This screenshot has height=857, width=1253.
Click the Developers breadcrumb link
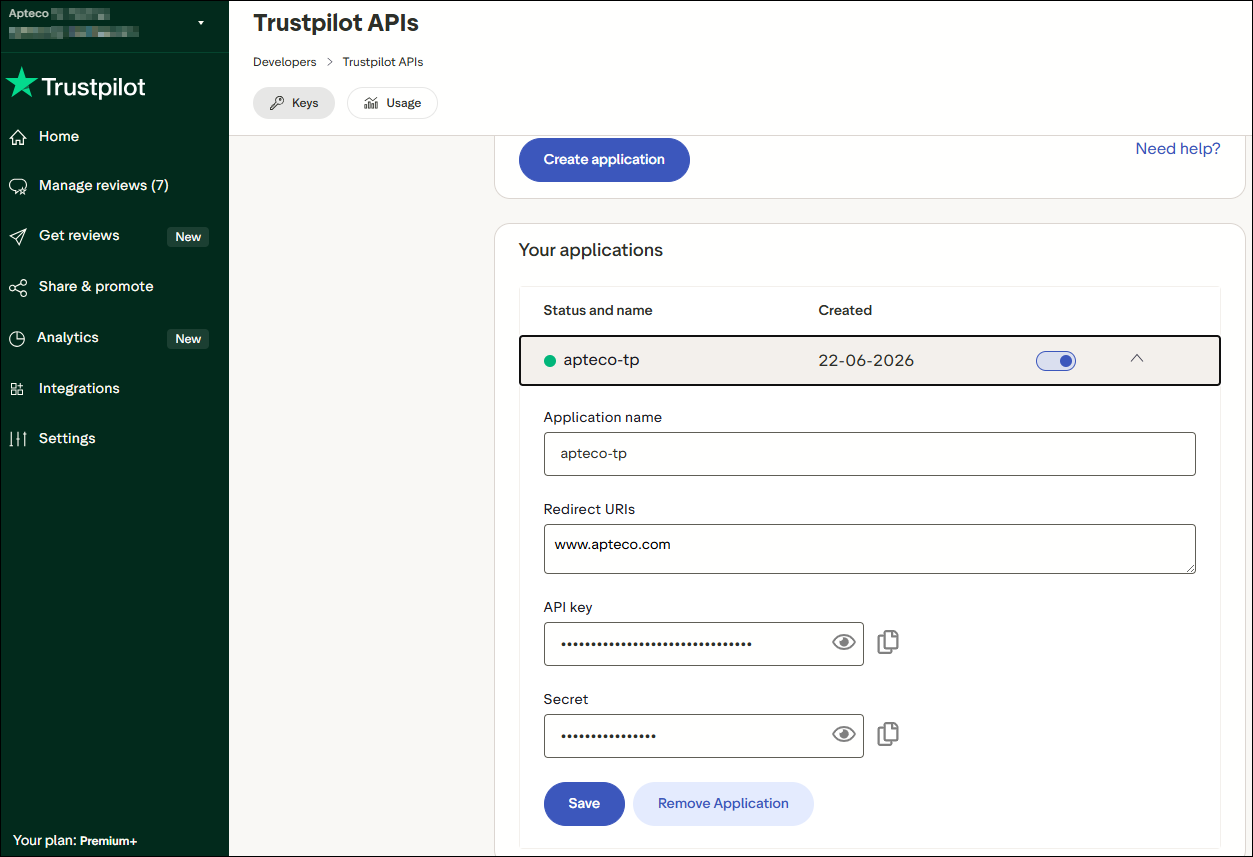coord(285,62)
